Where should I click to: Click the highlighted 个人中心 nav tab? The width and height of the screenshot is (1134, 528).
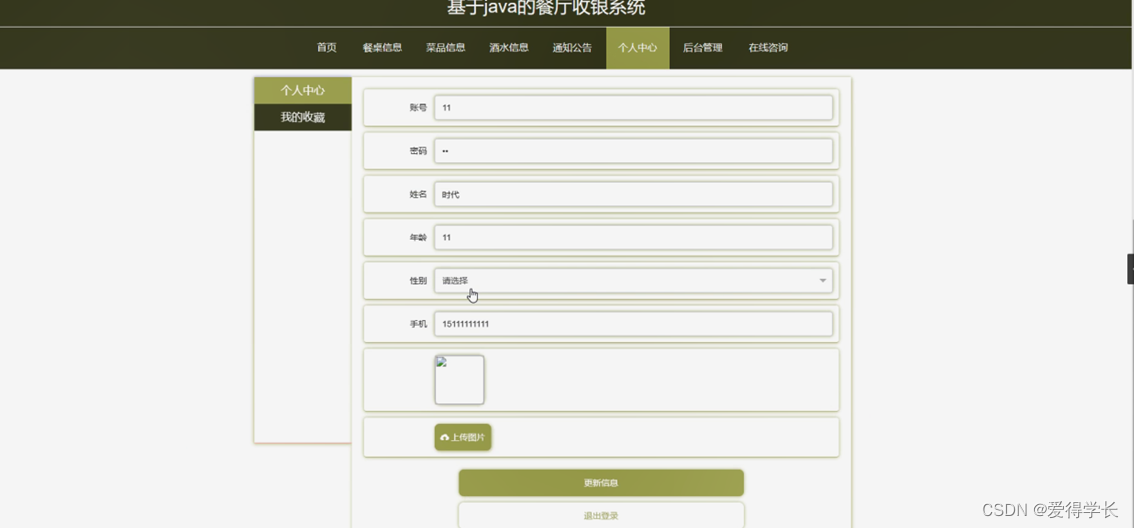[637, 48]
